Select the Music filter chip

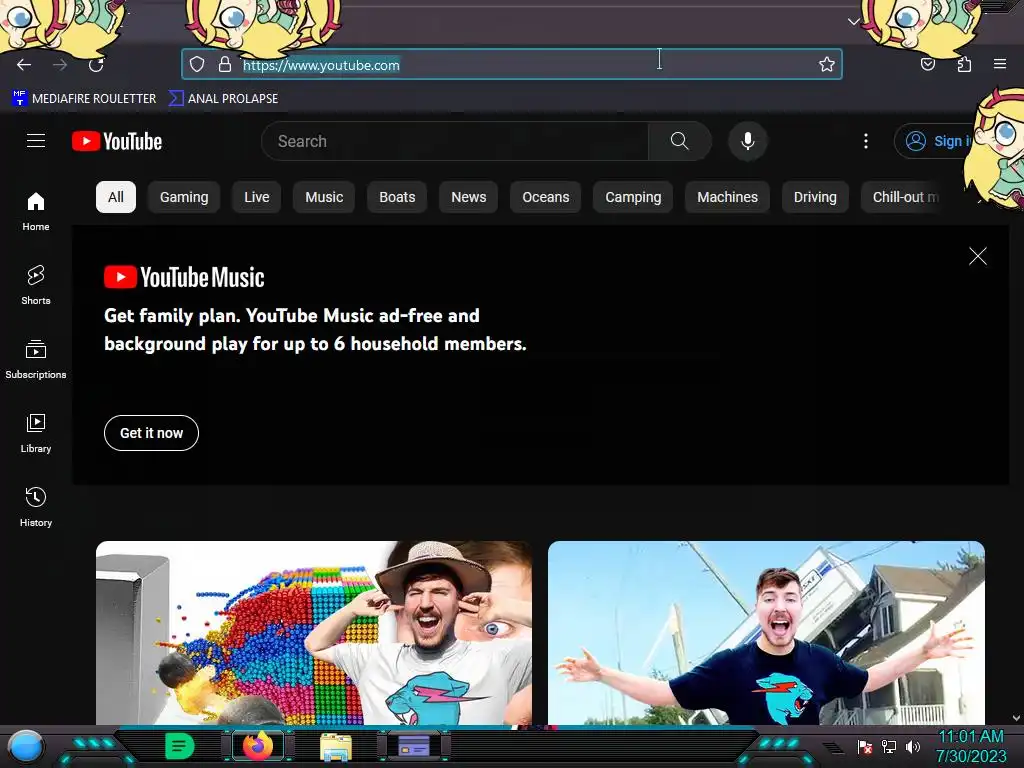[x=324, y=197]
